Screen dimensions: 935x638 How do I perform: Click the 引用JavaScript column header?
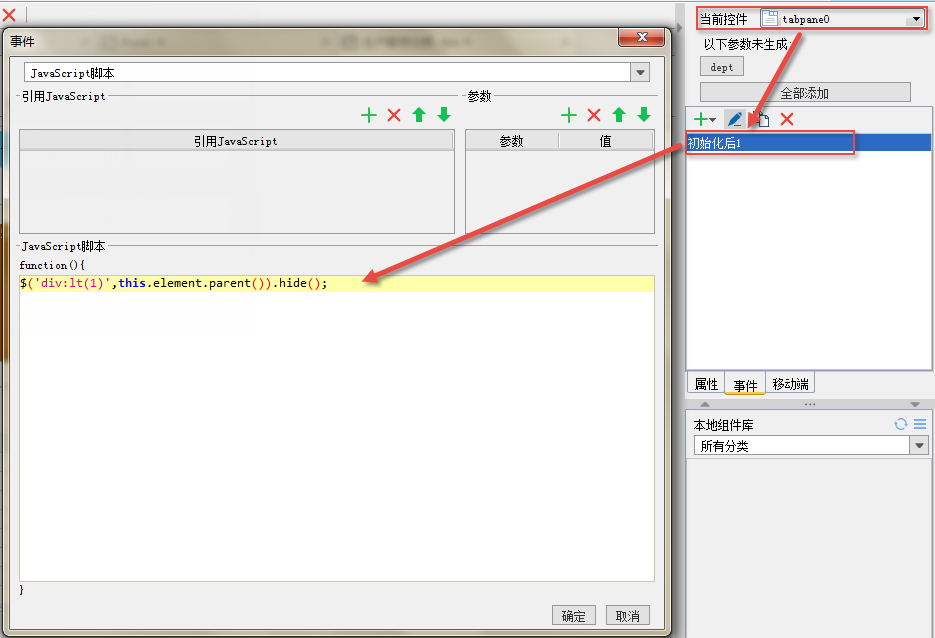click(x=236, y=141)
